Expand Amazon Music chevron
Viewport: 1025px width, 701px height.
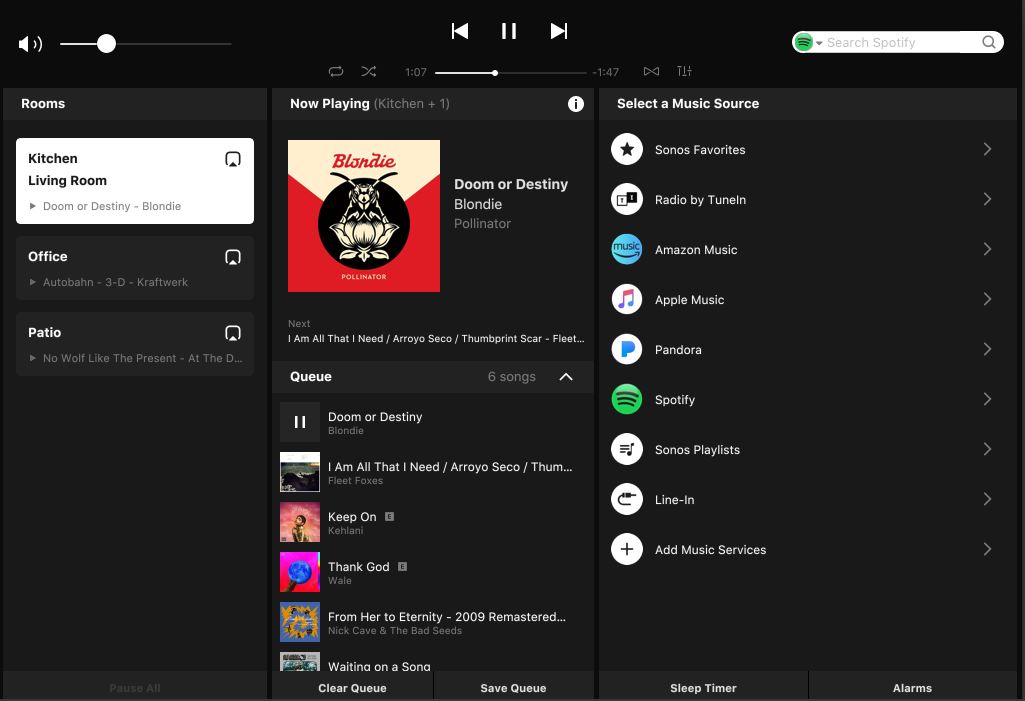pyautogui.click(x=987, y=249)
